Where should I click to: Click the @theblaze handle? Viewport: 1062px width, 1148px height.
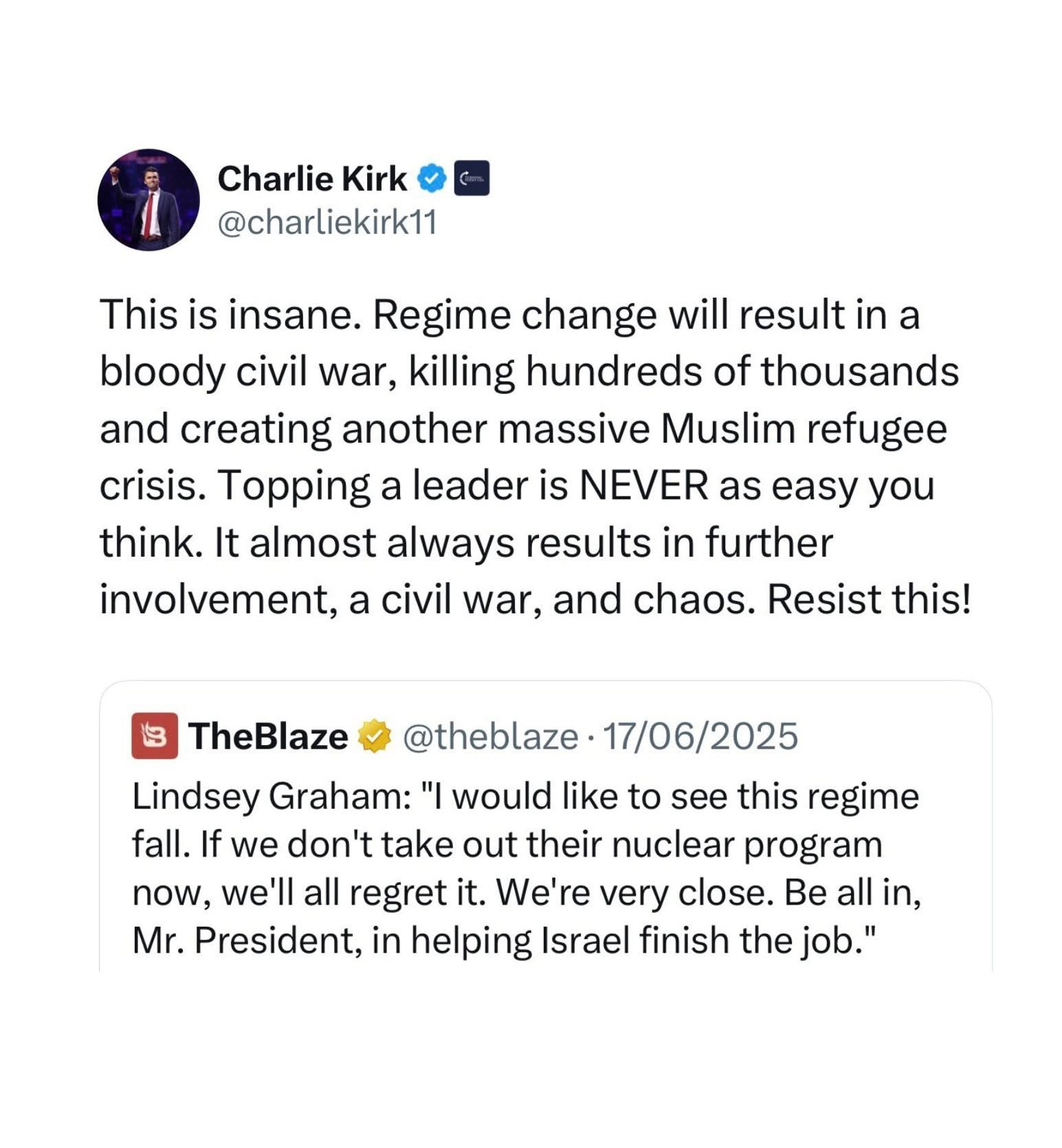[489, 736]
